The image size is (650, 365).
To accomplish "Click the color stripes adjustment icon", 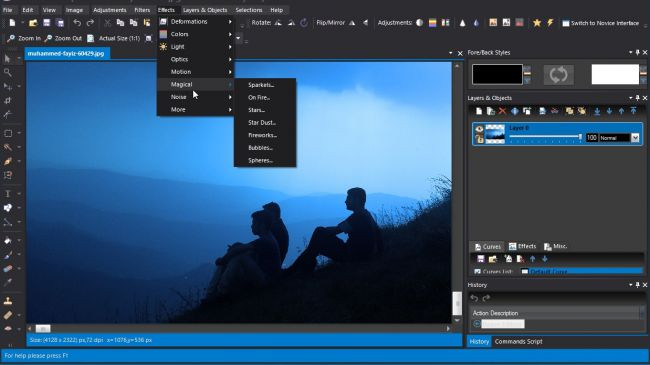I will tap(432, 23).
